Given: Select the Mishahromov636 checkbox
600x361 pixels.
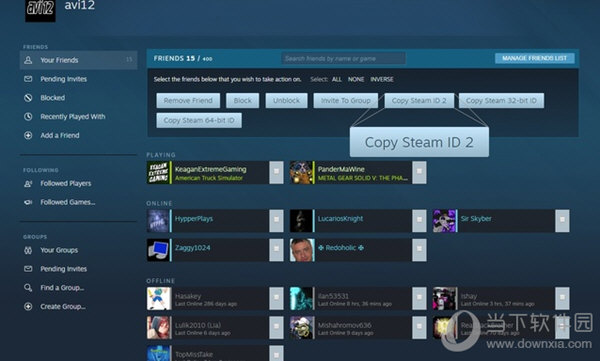Looking at the screenshot, I should coord(419,327).
